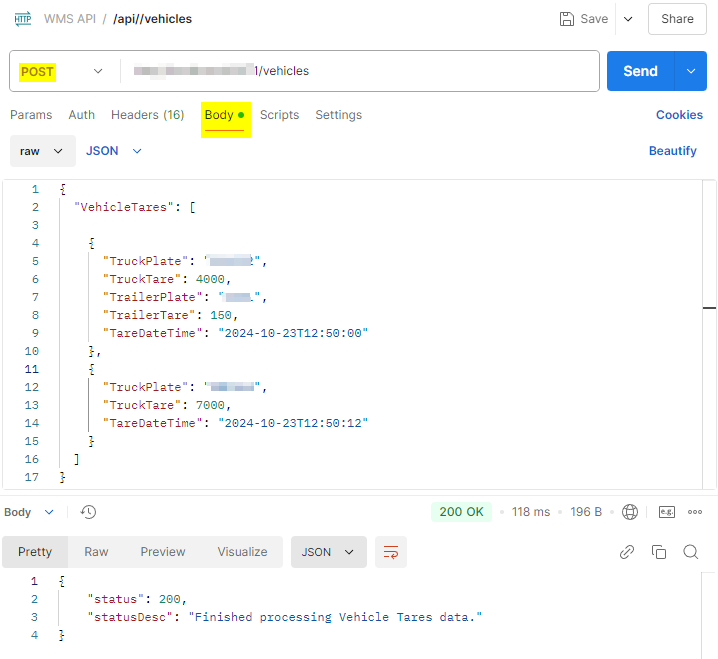Screen dimensions: 718x659
Task: Click the network globe icon
Action: [x=630, y=512]
